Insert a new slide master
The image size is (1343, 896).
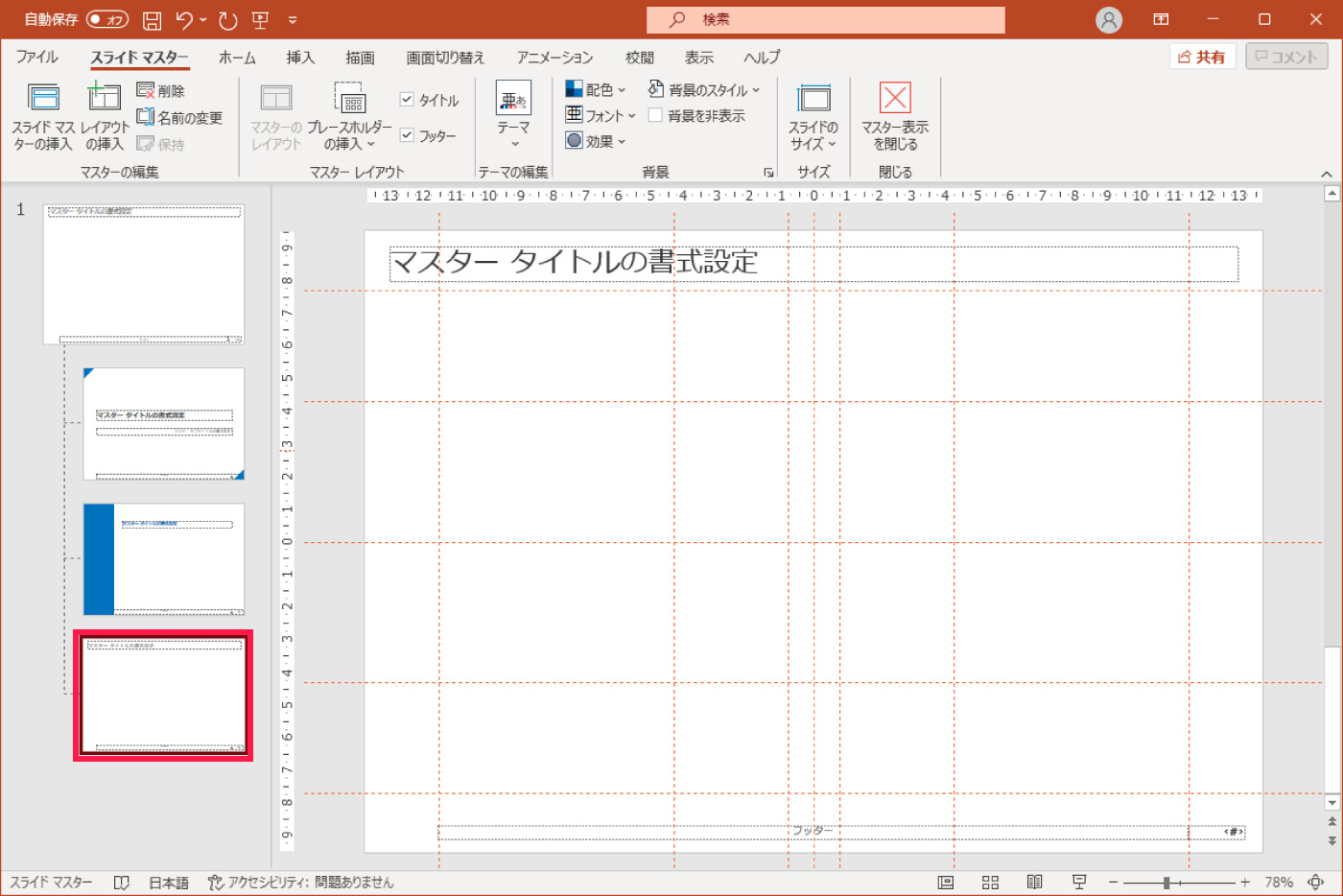click(43, 116)
